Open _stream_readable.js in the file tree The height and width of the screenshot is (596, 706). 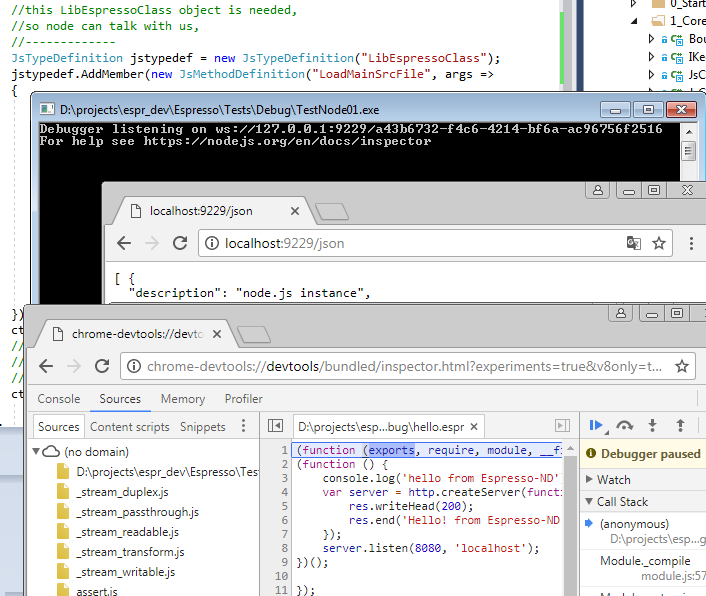coord(127,532)
